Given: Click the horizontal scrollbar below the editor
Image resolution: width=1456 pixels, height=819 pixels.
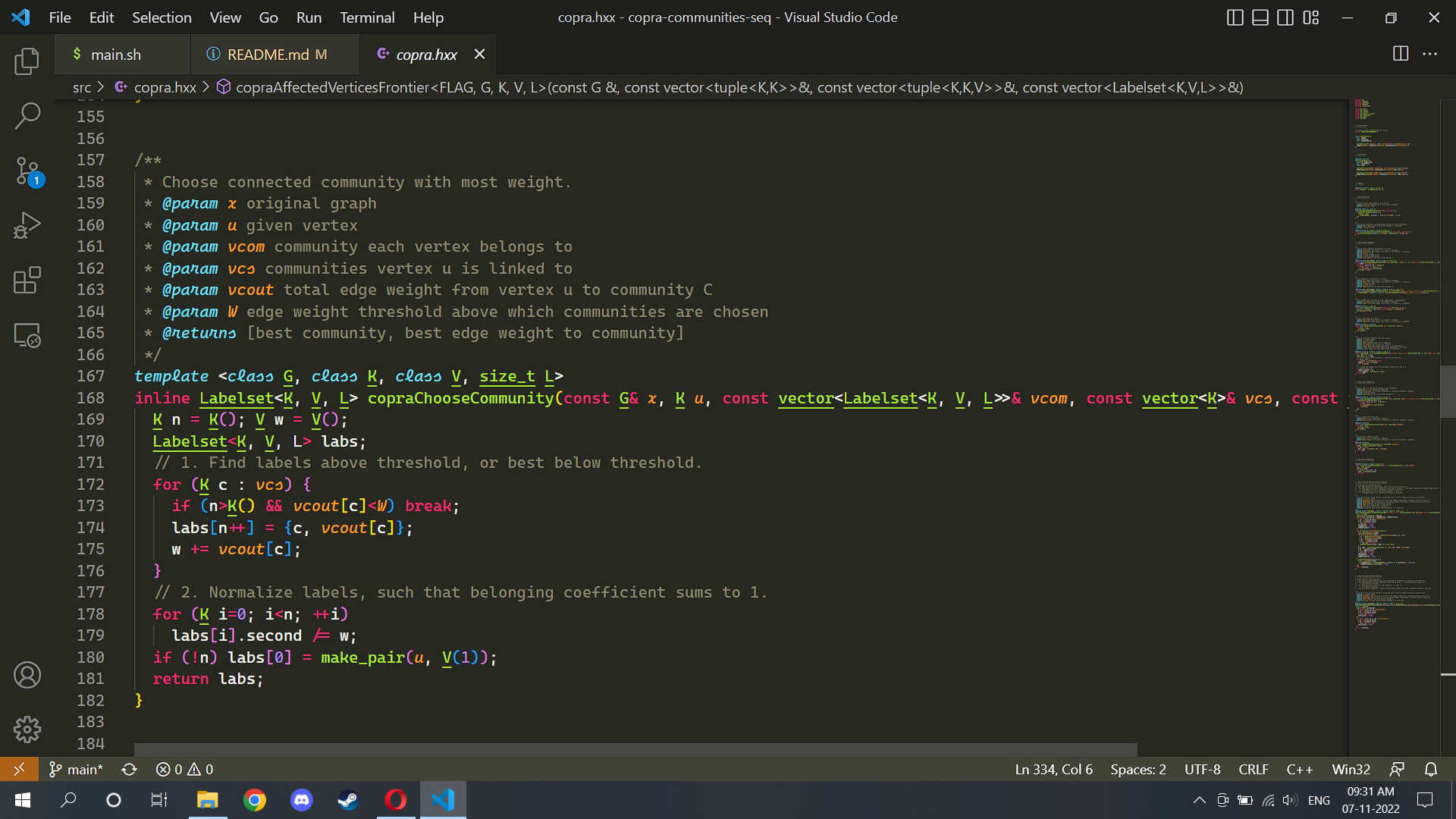Looking at the screenshot, I should (635, 749).
